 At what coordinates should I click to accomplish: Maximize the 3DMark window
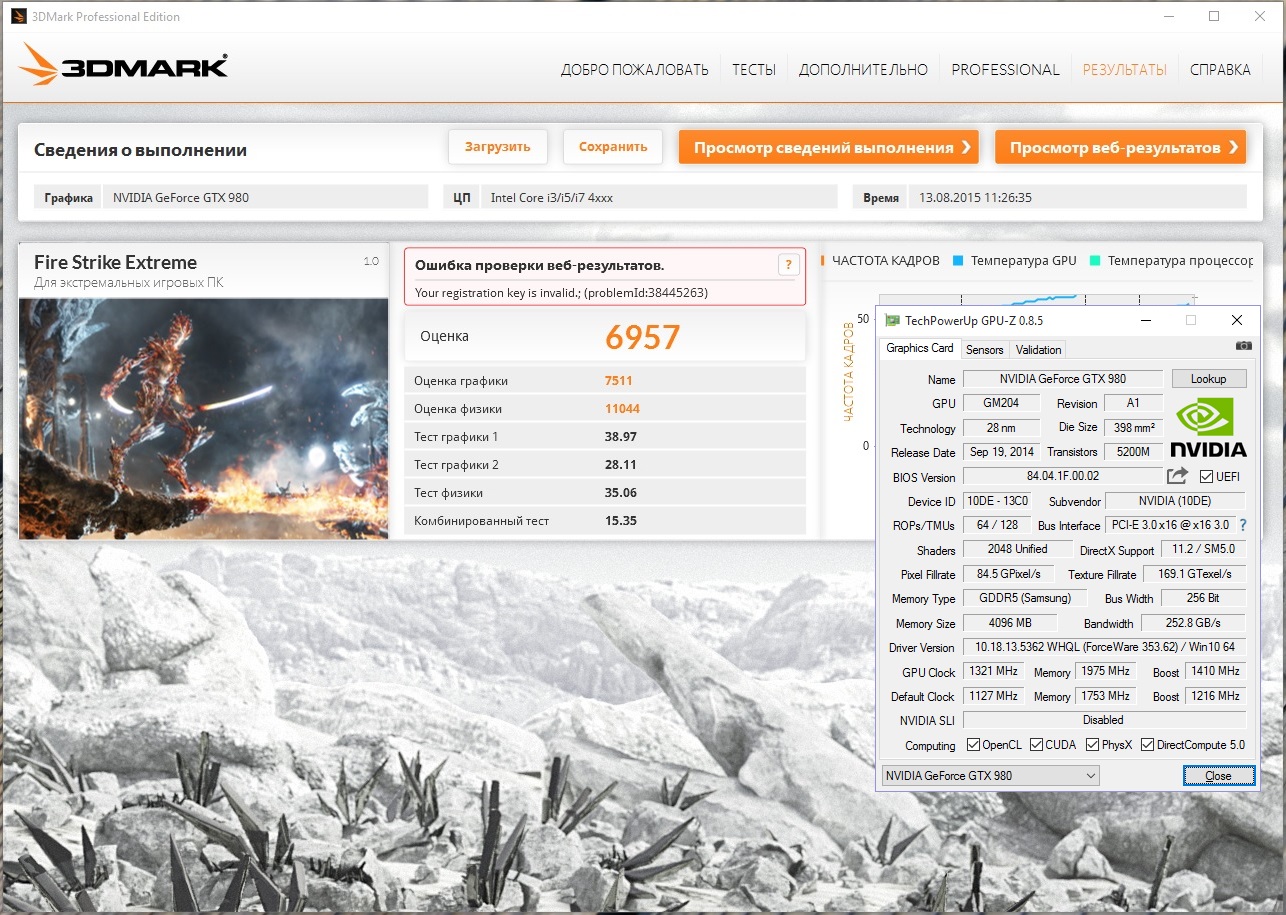point(1214,16)
